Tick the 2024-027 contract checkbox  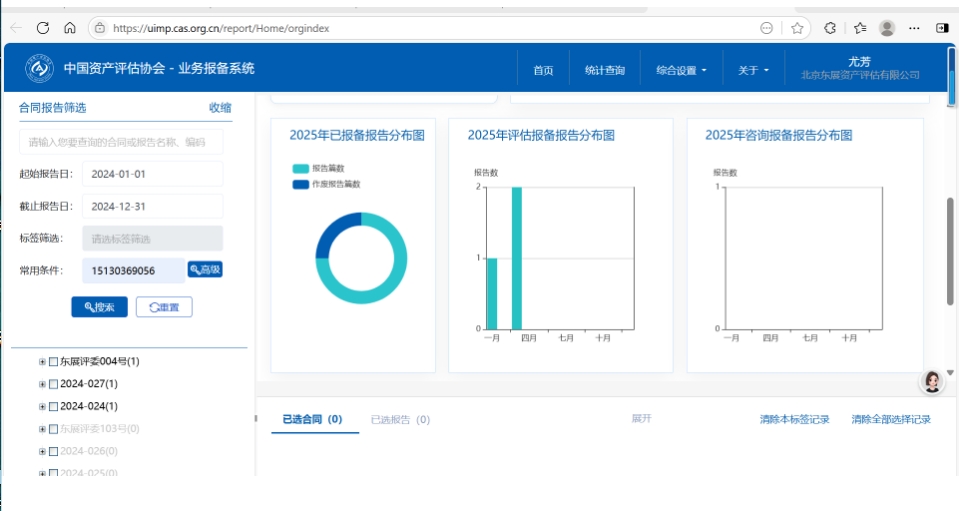pyautogui.click(x=54, y=384)
